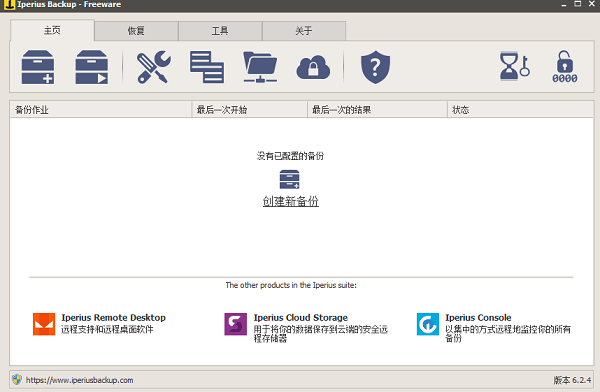Click the small backup icon above 创建新备份
This screenshot has height=392, width=600.
289,180
